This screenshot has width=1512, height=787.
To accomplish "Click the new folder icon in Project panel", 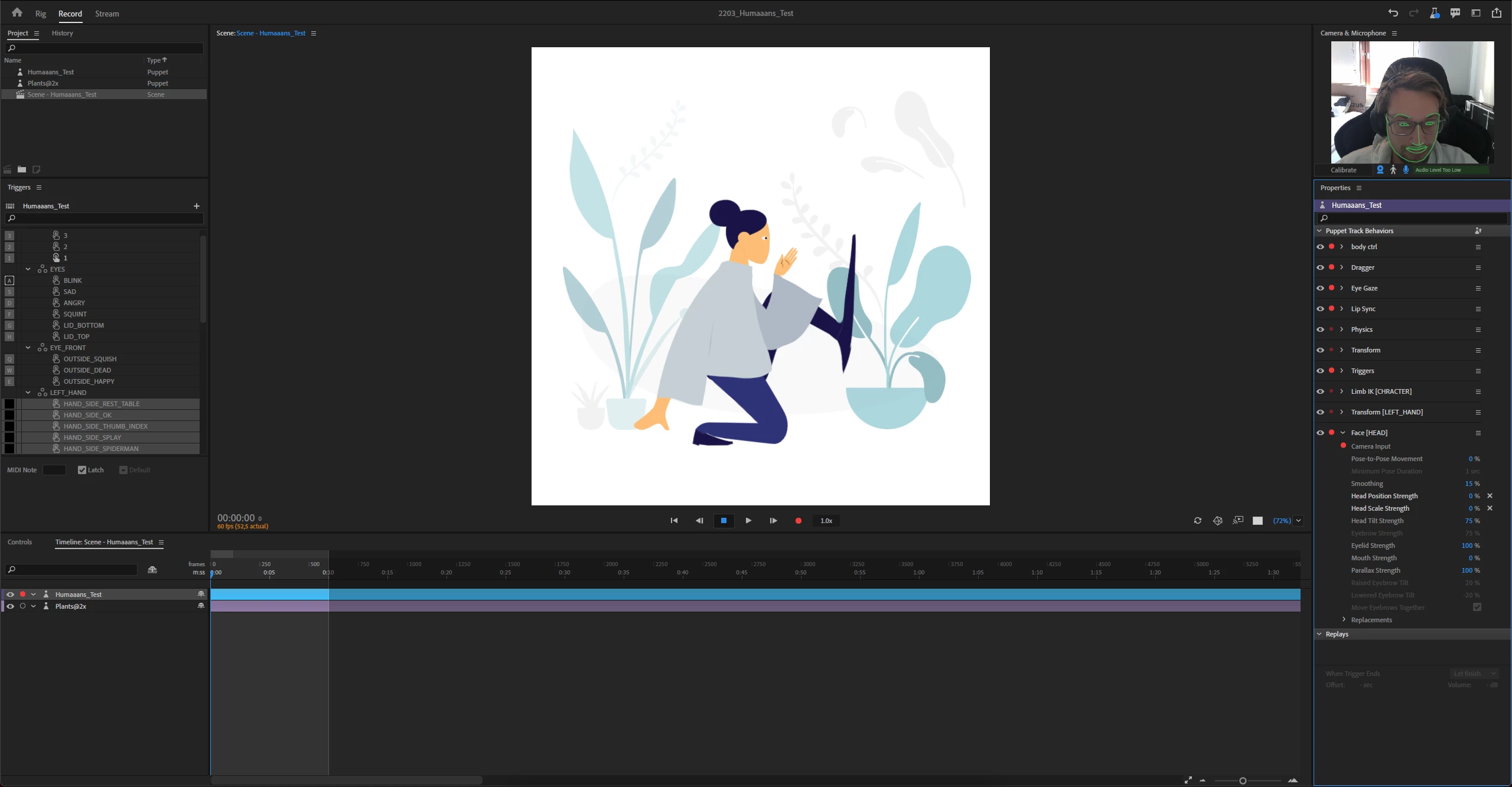I will coord(22,169).
